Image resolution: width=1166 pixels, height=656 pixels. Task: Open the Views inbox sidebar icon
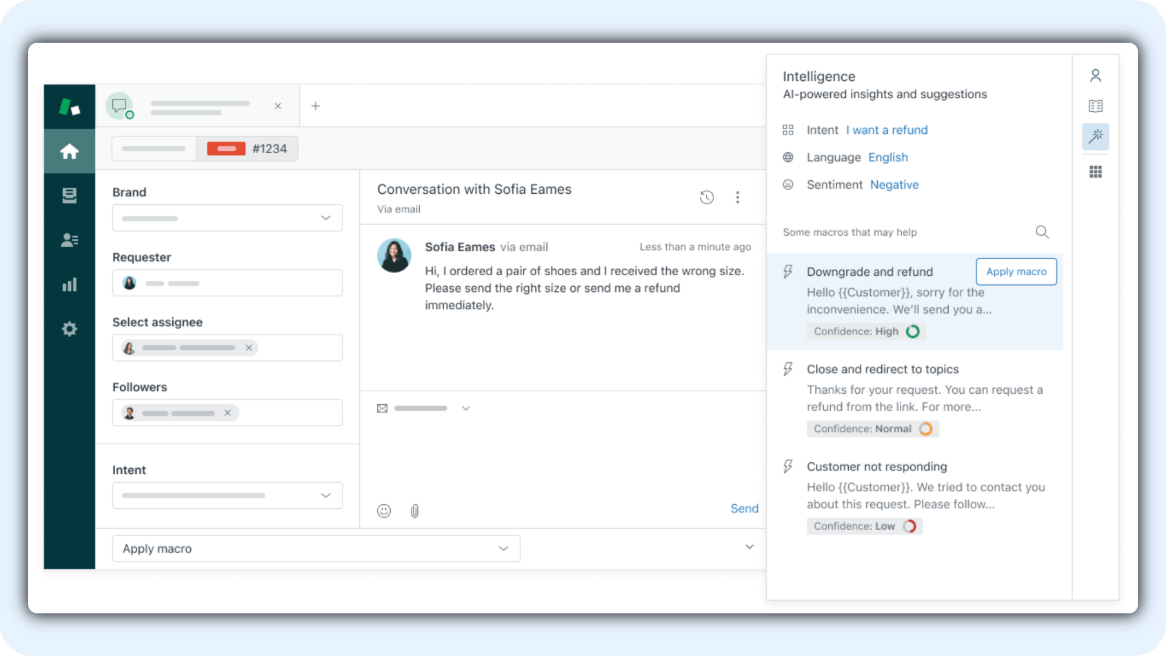pyautogui.click(x=69, y=196)
